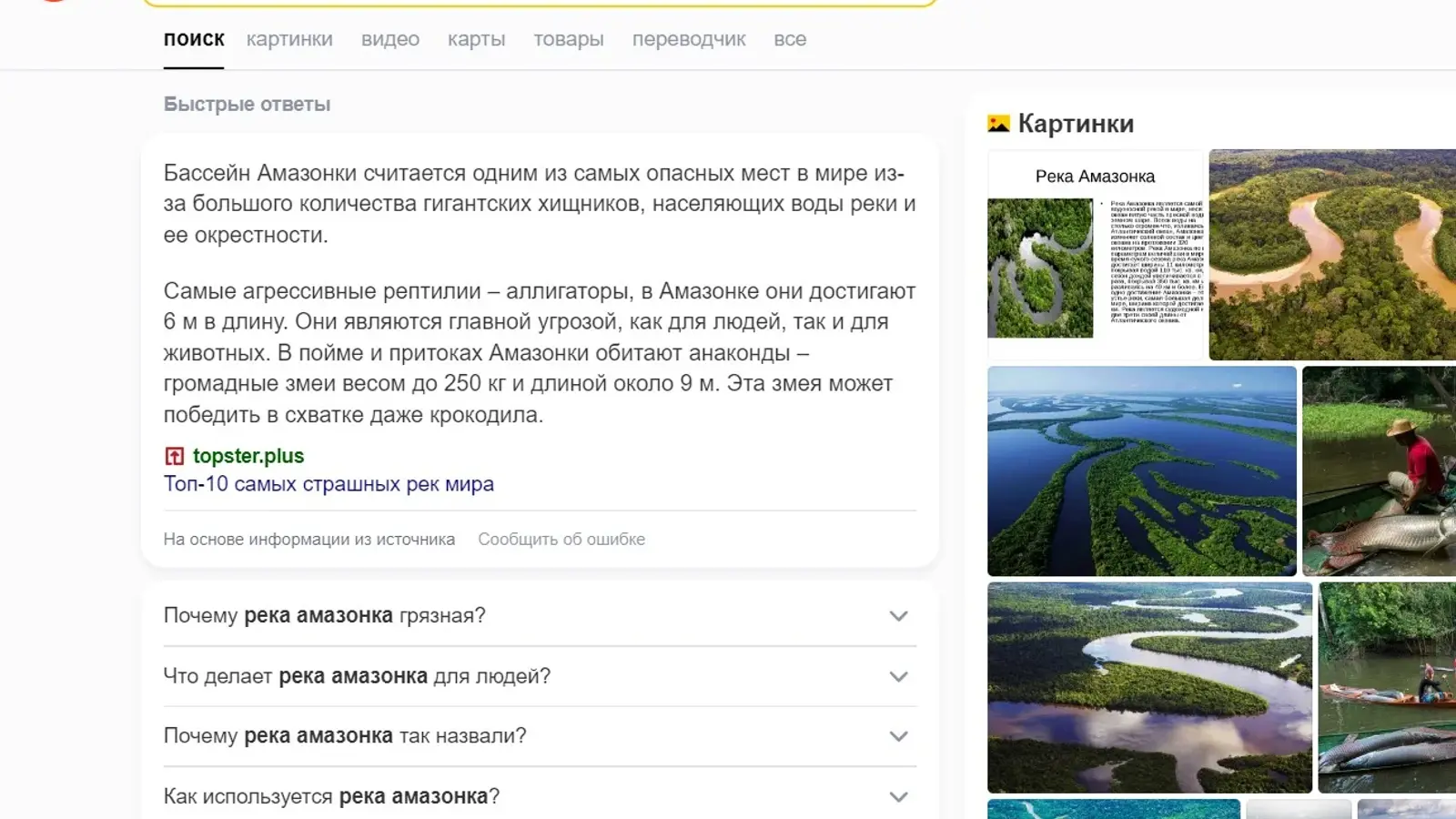Click 'Сообщить об ошибке' link
This screenshot has height=819, width=1456.
pos(561,540)
